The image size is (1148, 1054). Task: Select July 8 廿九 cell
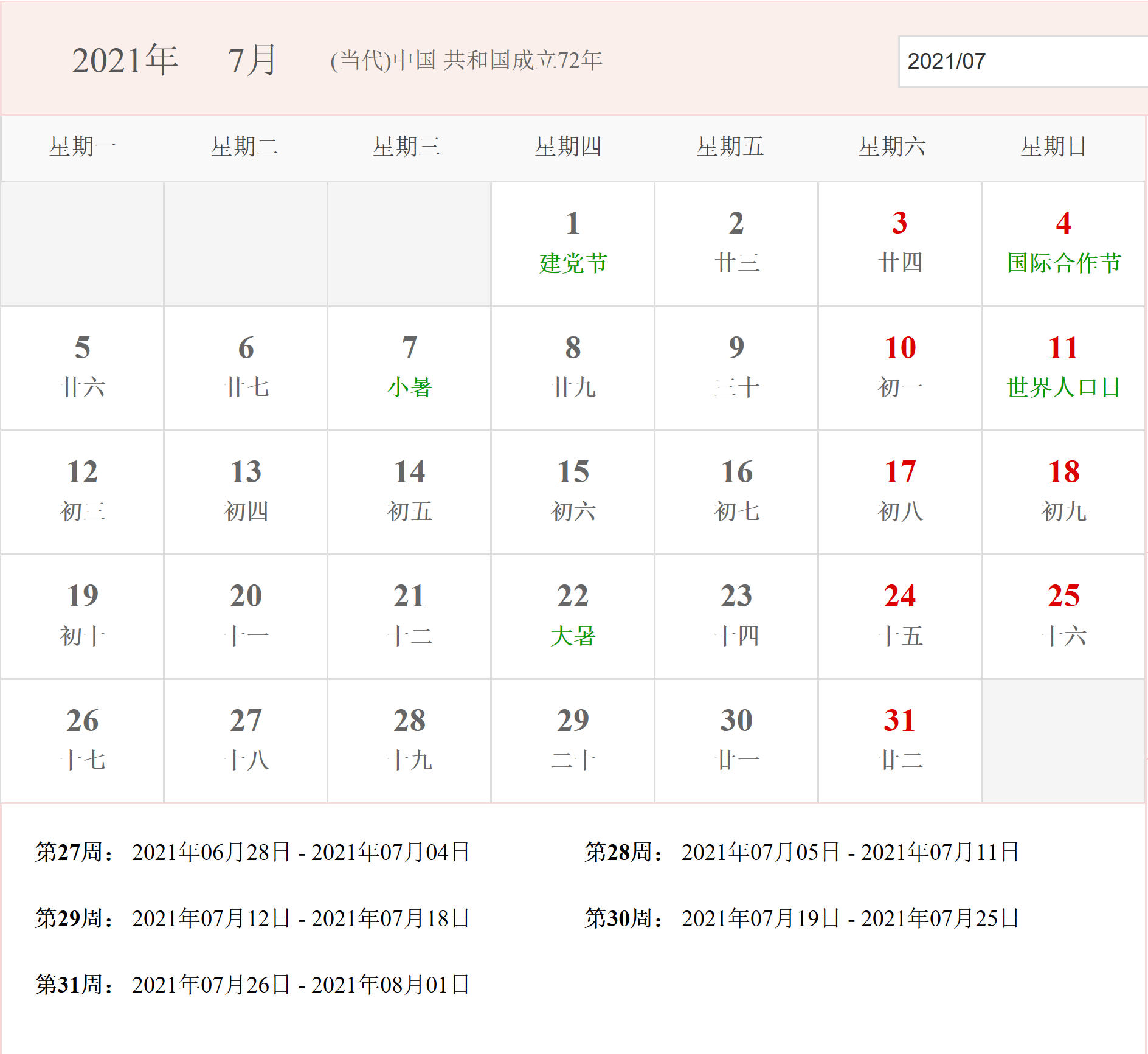[x=573, y=369]
